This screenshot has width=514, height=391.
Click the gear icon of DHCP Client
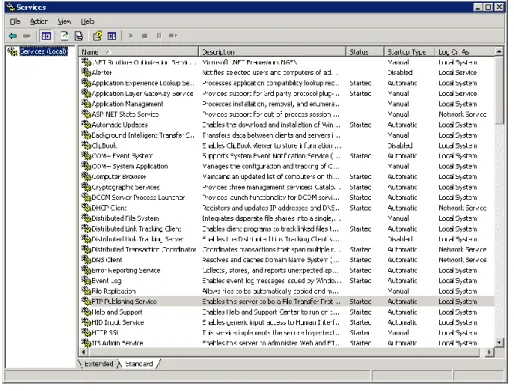pyautogui.click(x=86, y=208)
